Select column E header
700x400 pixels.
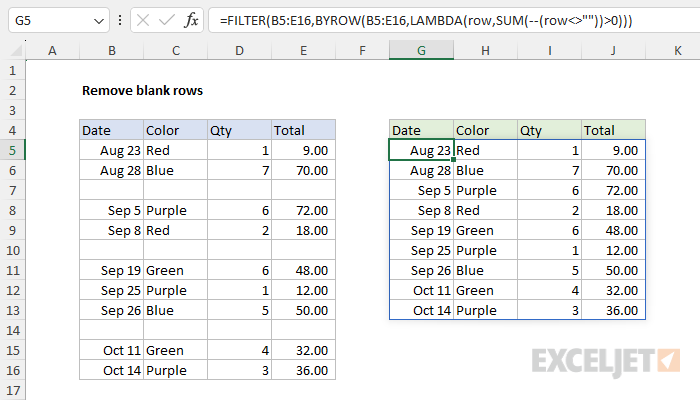click(x=303, y=50)
